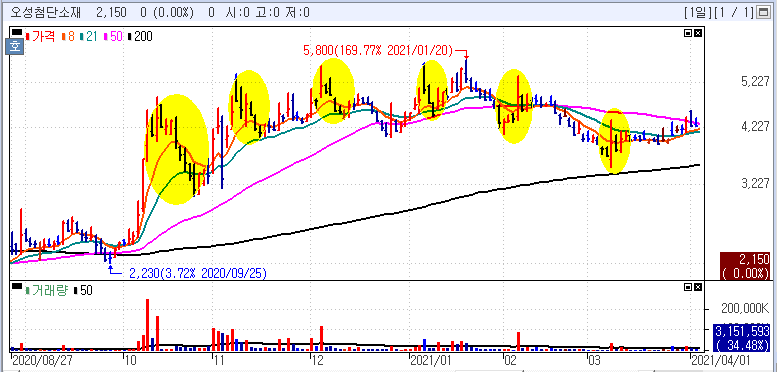Select the red 가격 legend entry
The height and width of the screenshot is (372, 777).
41,36
